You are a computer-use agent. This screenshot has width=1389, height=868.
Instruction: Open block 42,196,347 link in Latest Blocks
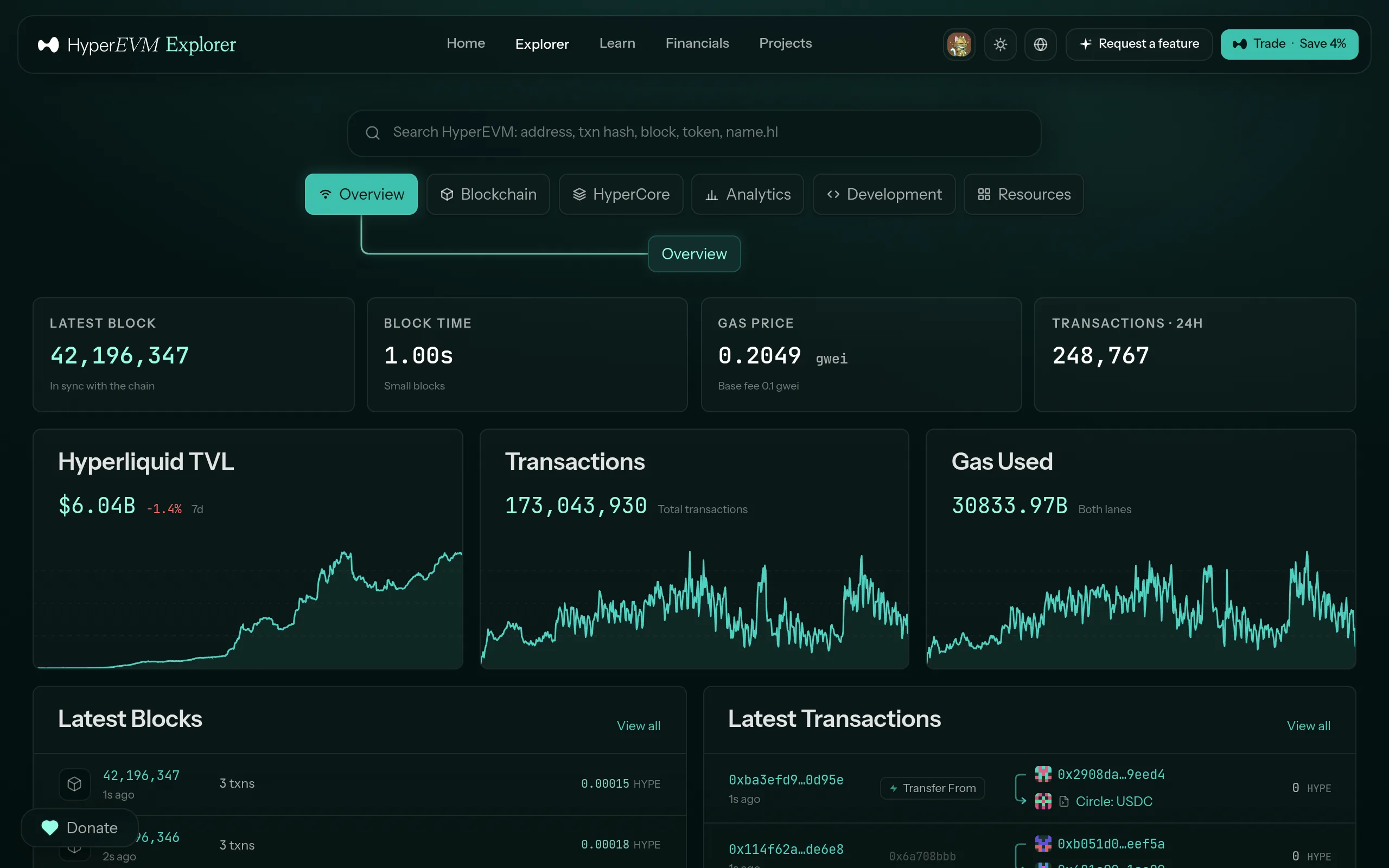click(x=141, y=776)
